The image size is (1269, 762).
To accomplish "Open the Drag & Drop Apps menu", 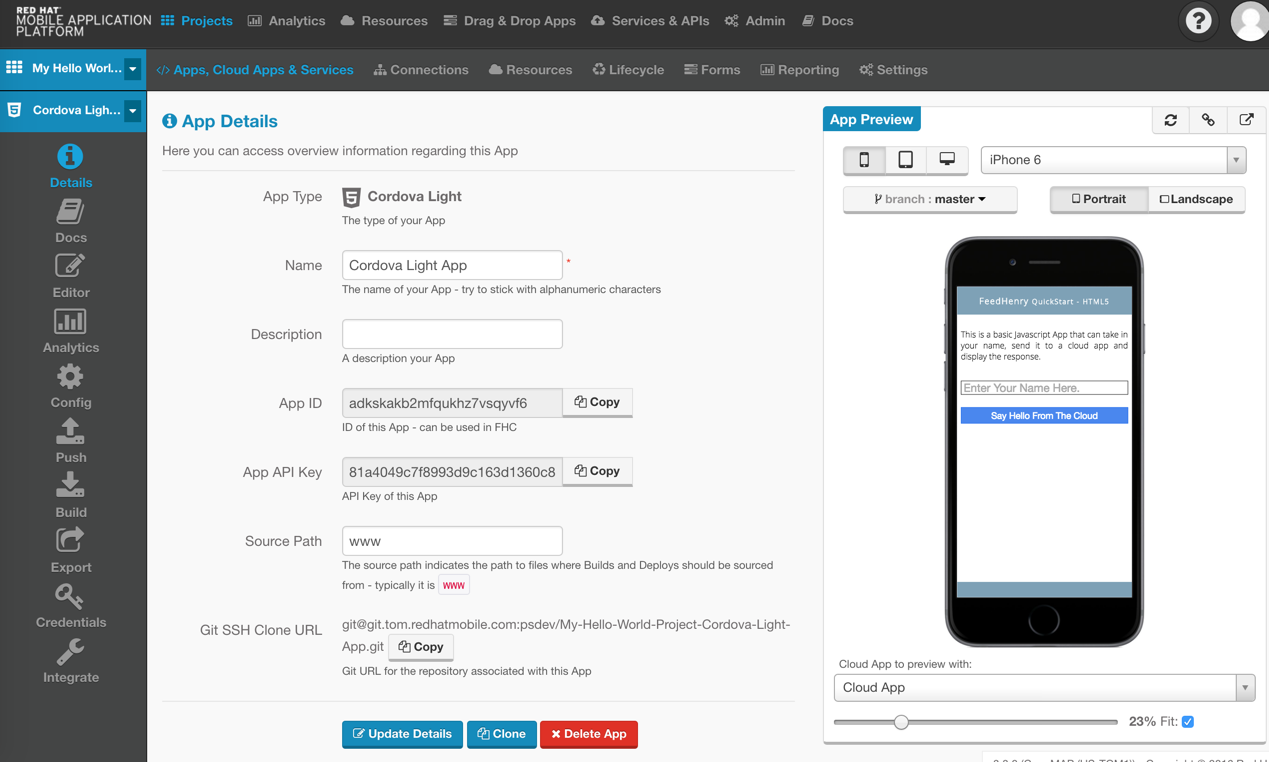I will pos(509,21).
